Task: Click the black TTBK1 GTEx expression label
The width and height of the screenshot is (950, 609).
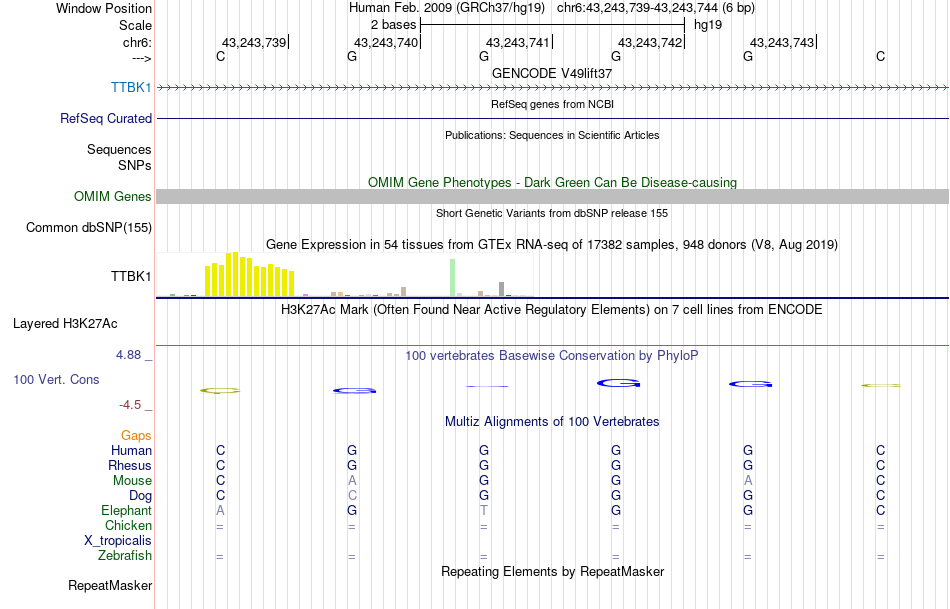Action: tap(131, 276)
